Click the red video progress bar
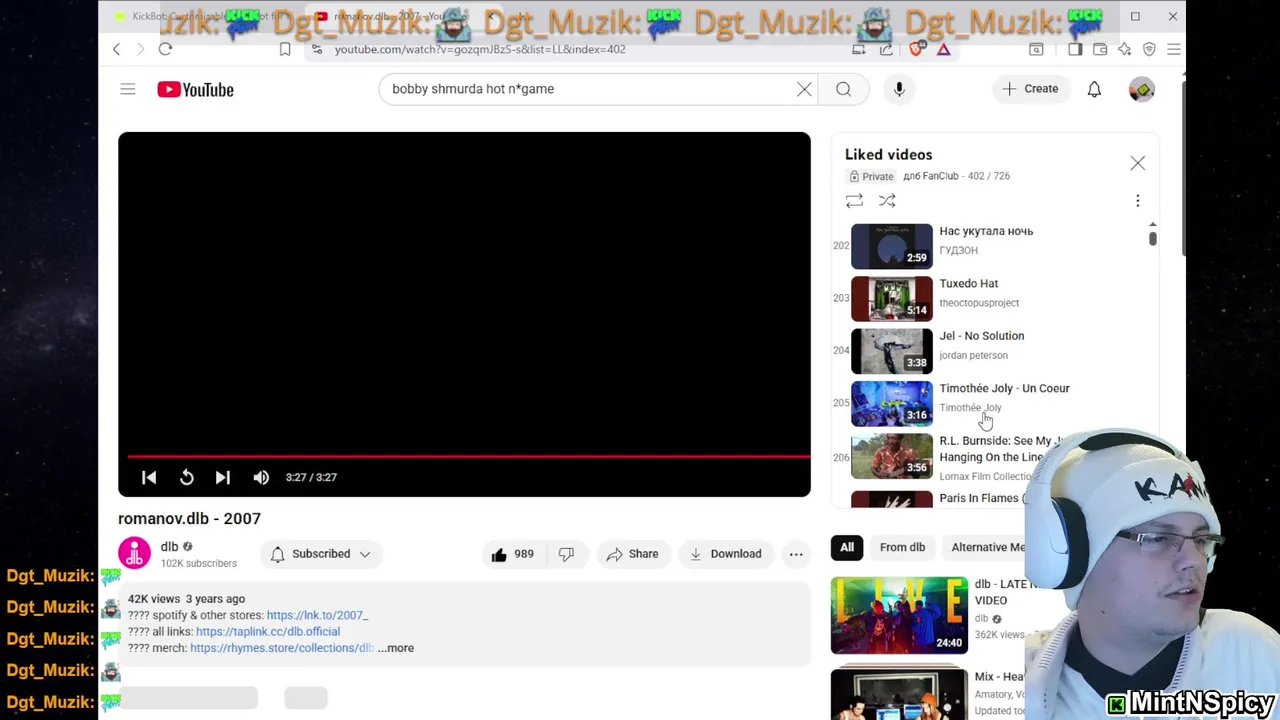This screenshot has width=1280, height=720. pyautogui.click(x=469, y=456)
